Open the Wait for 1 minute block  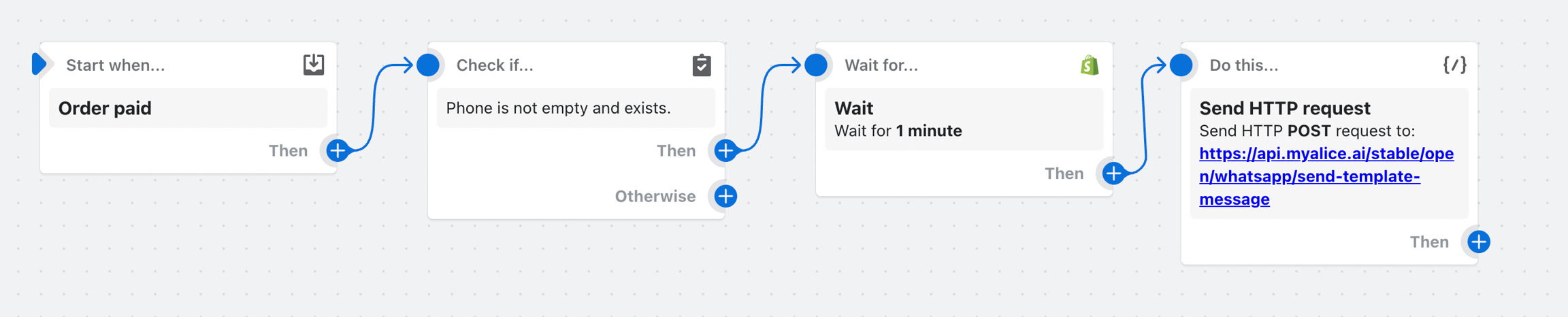[964, 120]
